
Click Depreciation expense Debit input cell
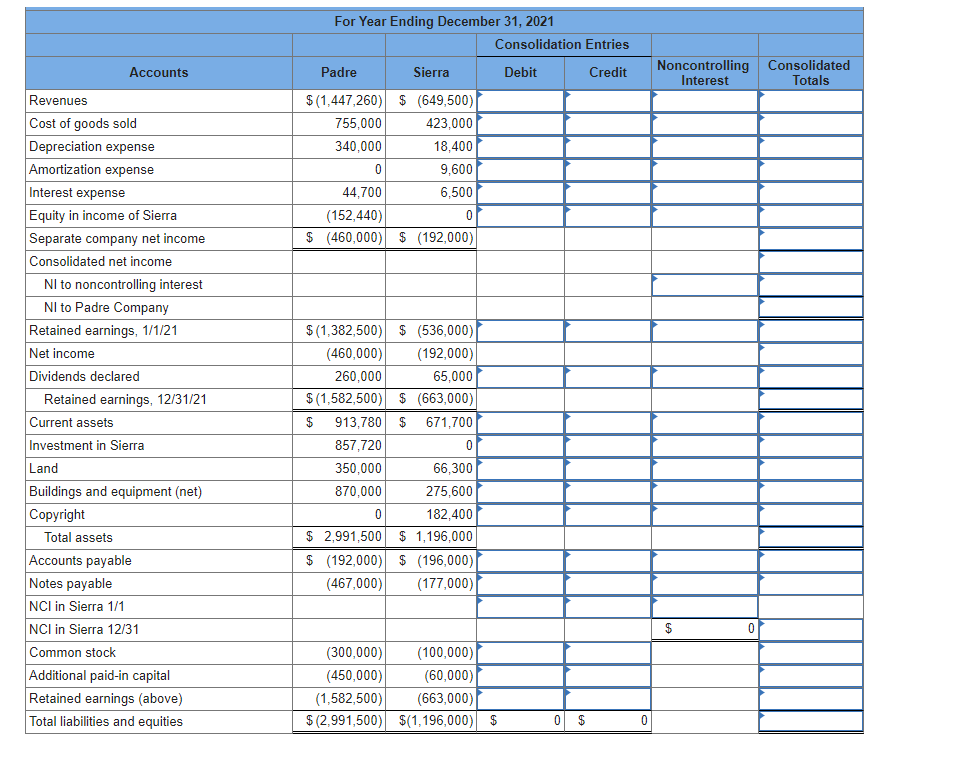(x=520, y=147)
